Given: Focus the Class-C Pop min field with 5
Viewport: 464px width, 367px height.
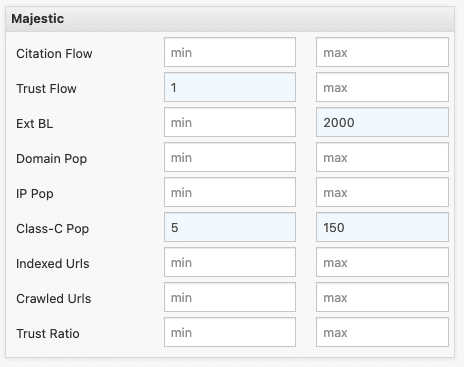Looking at the screenshot, I should coord(230,227).
